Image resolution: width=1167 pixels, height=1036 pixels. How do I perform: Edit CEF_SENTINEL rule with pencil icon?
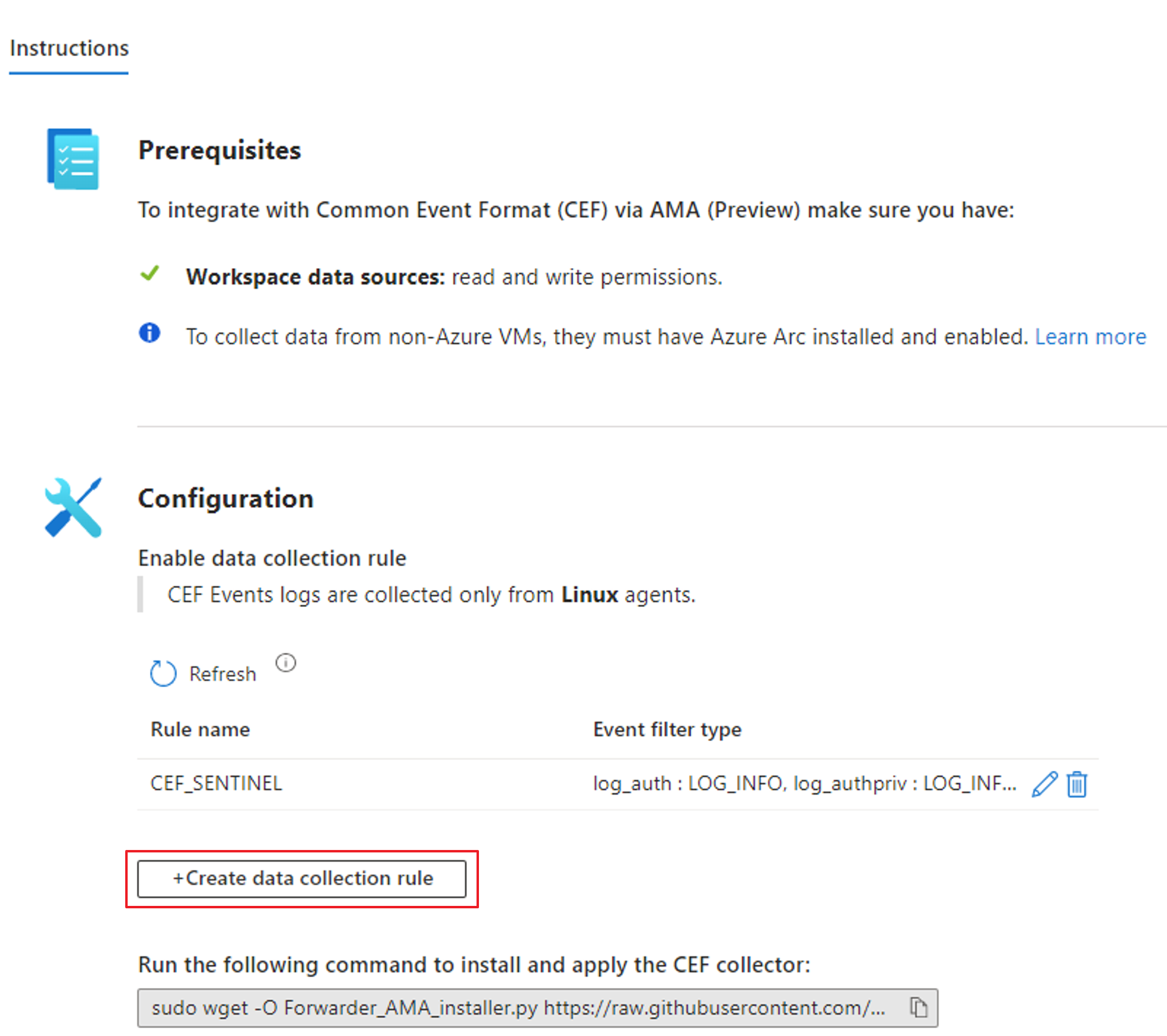1044,784
